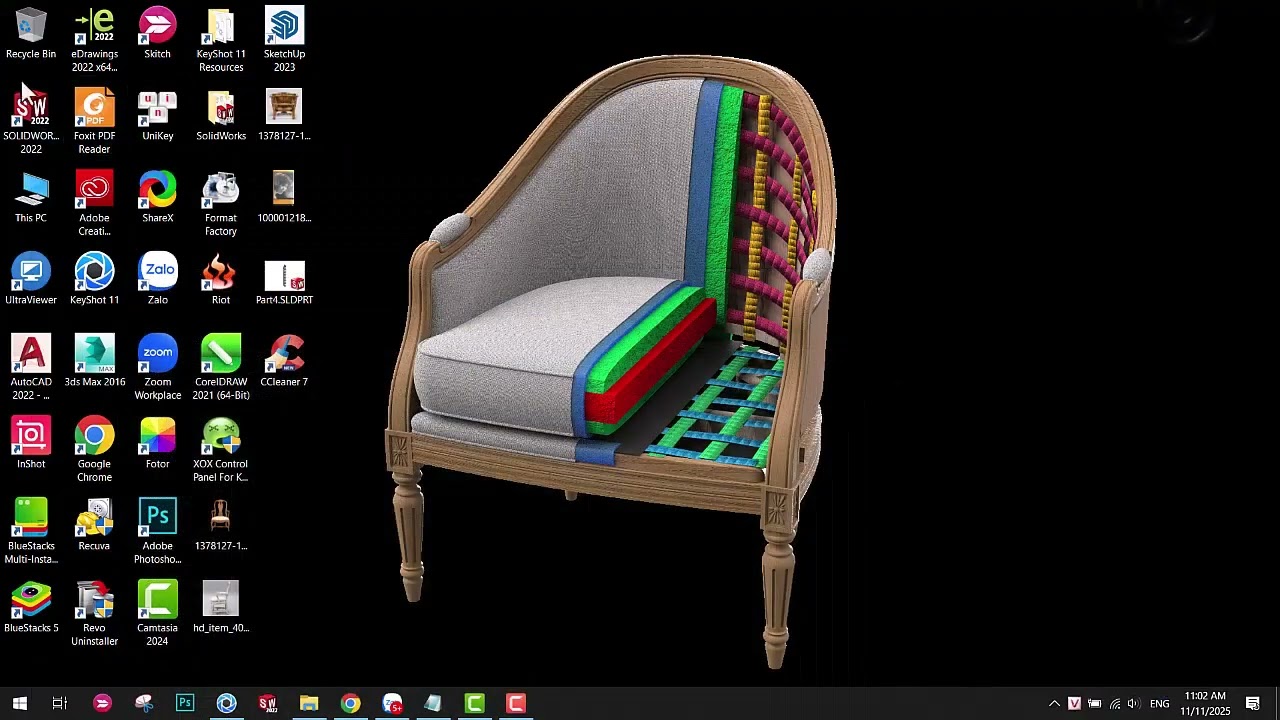Open the Zalo desktop shortcut
The image size is (1280, 720).
(x=158, y=280)
